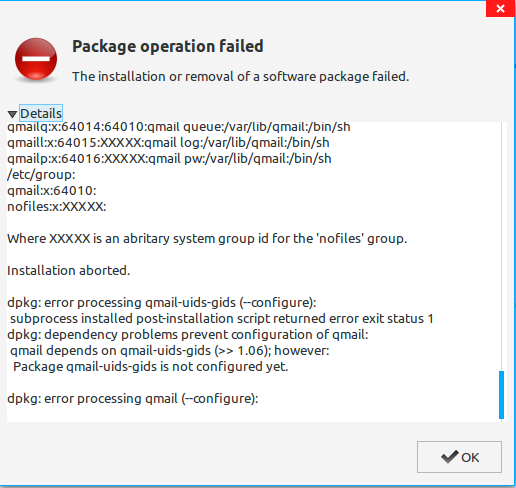This screenshot has height=488, width=516.
Task: Collapse the Details disclosure triangle
Action: coord(12,114)
